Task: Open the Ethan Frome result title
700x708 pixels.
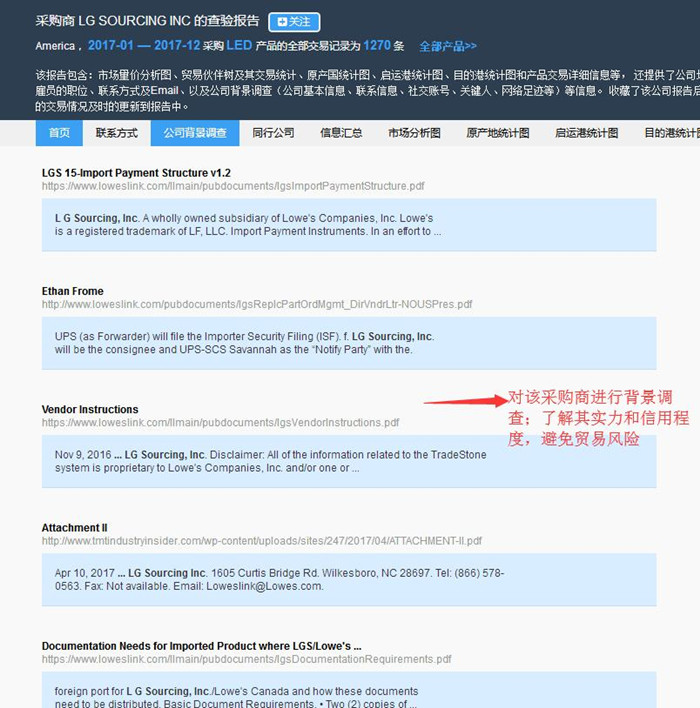Action: click(72, 291)
